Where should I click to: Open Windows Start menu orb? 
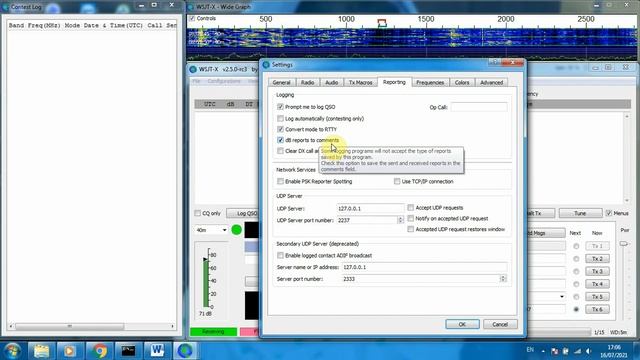tap(12, 351)
